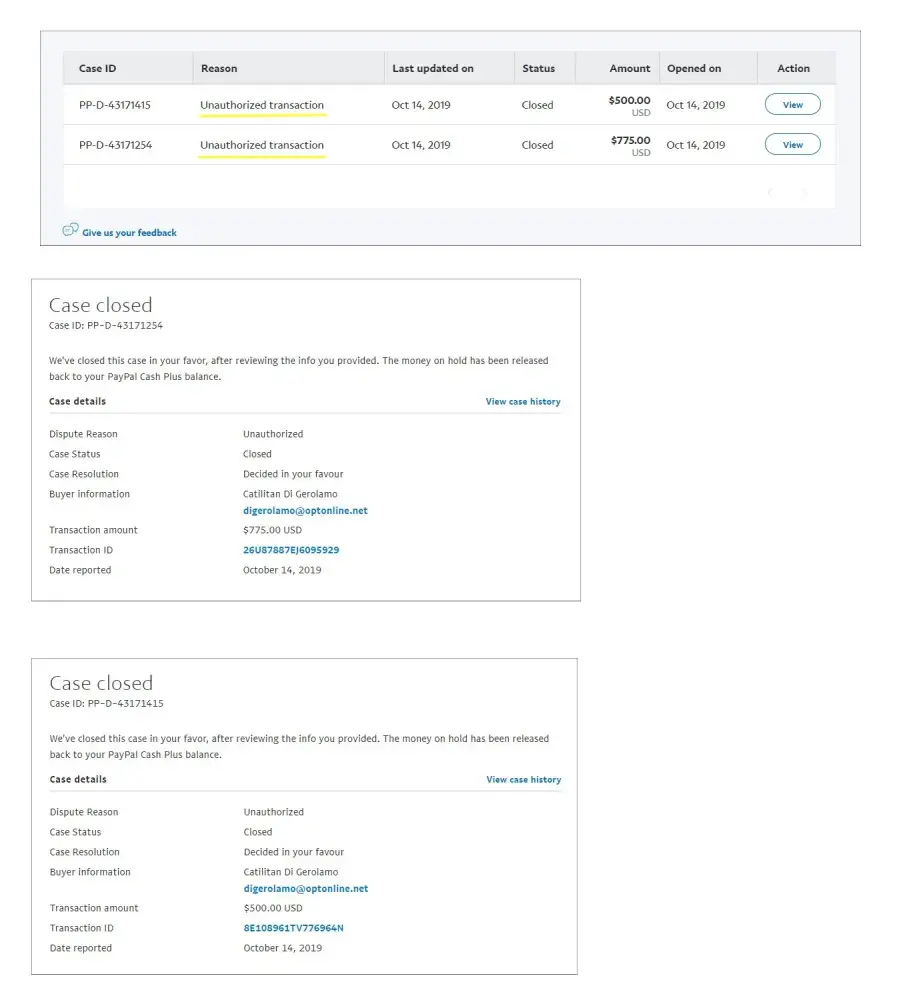The width and height of the screenshot is (901, 1000).
Task: View the $775.00 case PP-D-43171254
Action: pyautogui.click(x=792, y=145)
